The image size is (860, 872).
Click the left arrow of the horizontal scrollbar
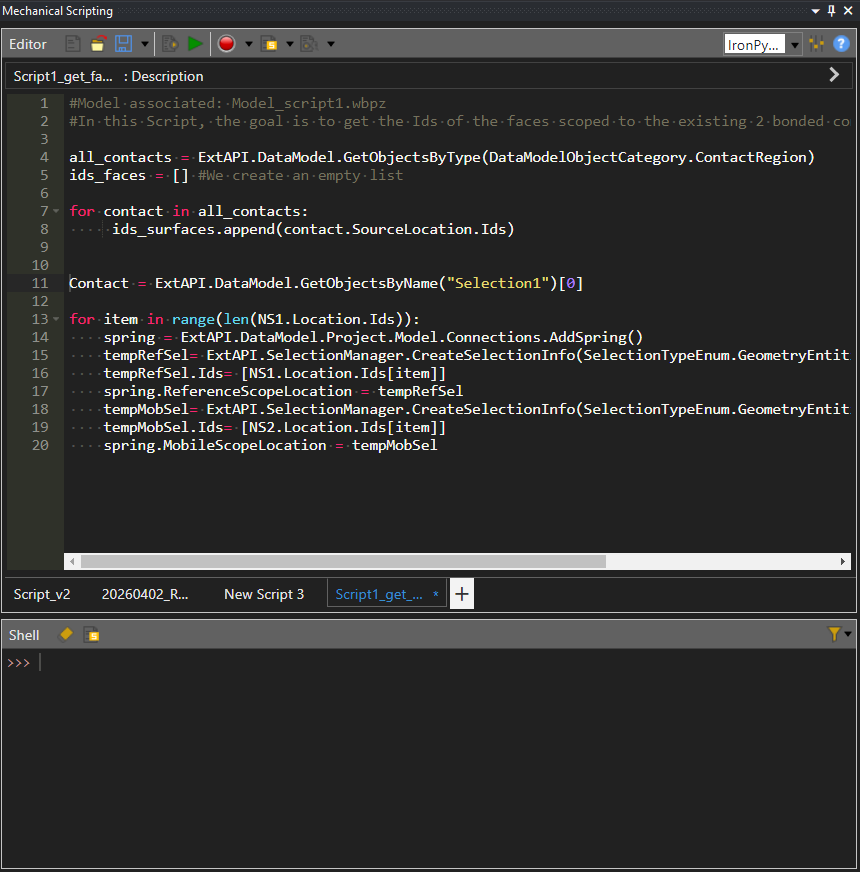pos(72,562)
